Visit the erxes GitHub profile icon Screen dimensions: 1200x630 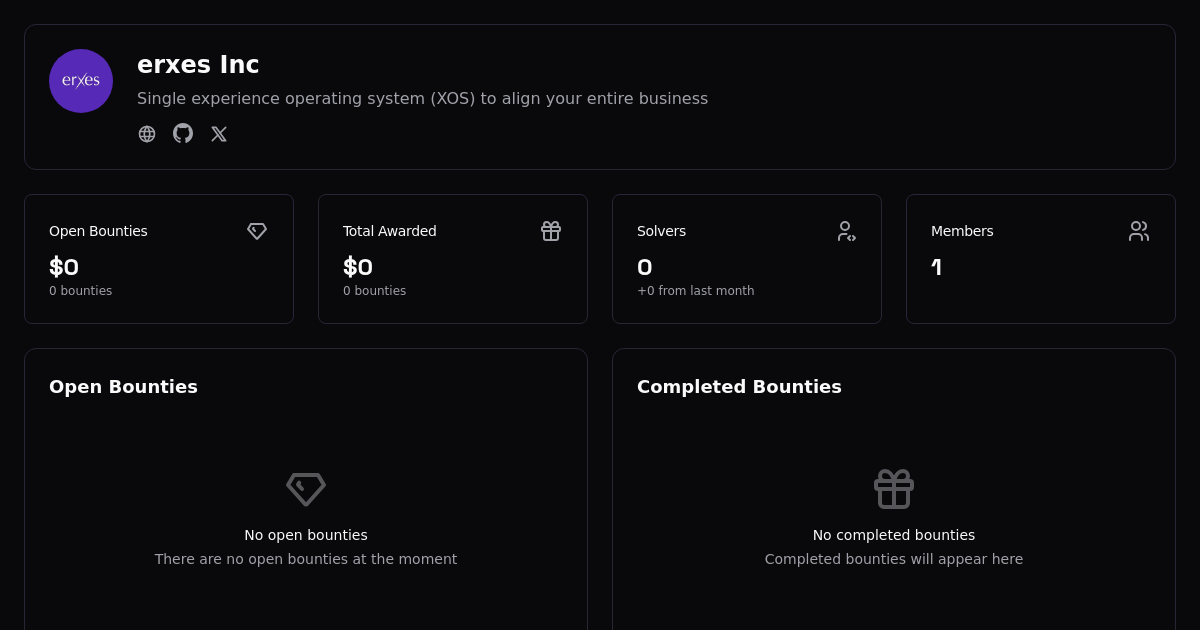point(183,133)
